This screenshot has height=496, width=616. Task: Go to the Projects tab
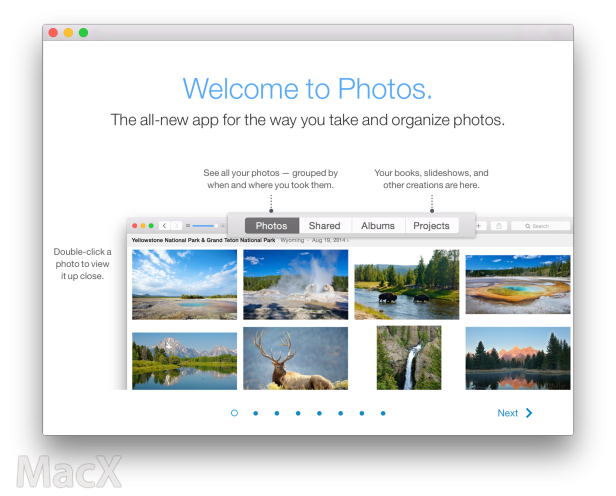432,226
